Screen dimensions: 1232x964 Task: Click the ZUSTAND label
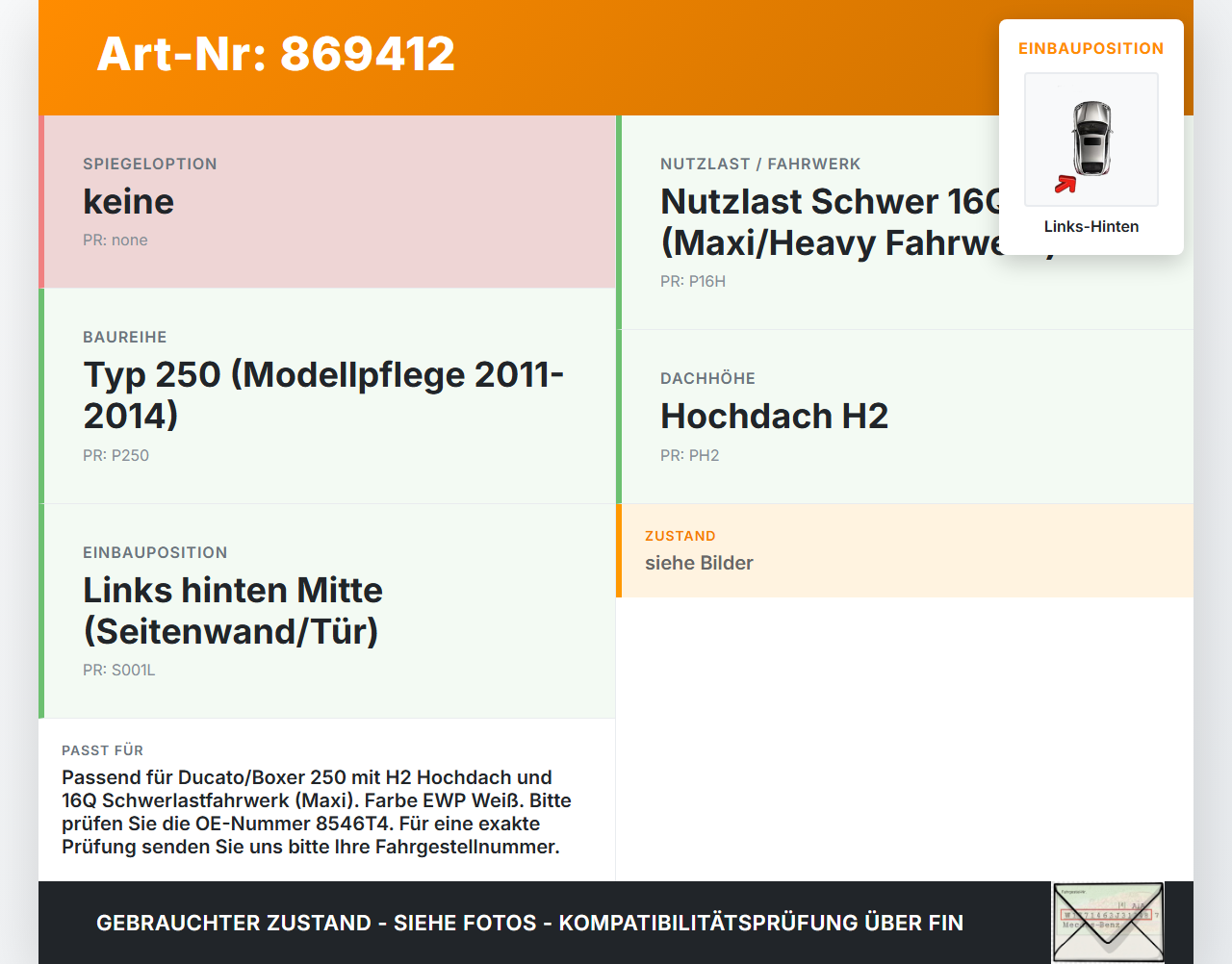(x=680, y=536)
